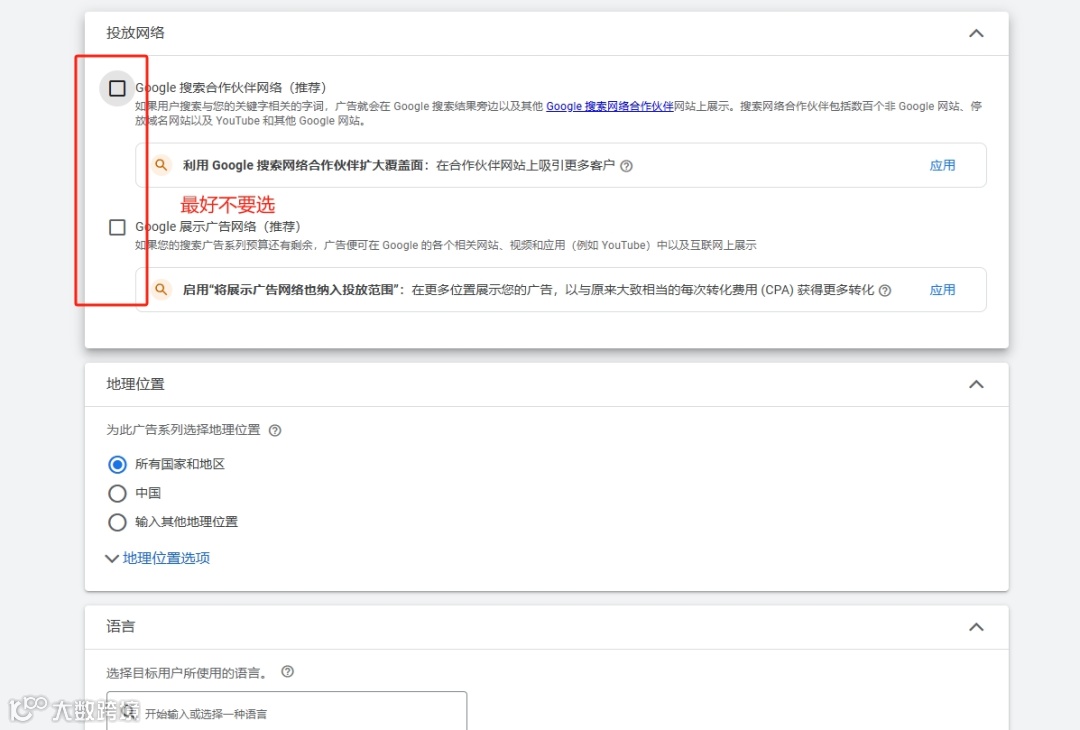Click the Google 展示广告网络（推荐） label
Screen dimensions: 1080x730
click(218, 227)
